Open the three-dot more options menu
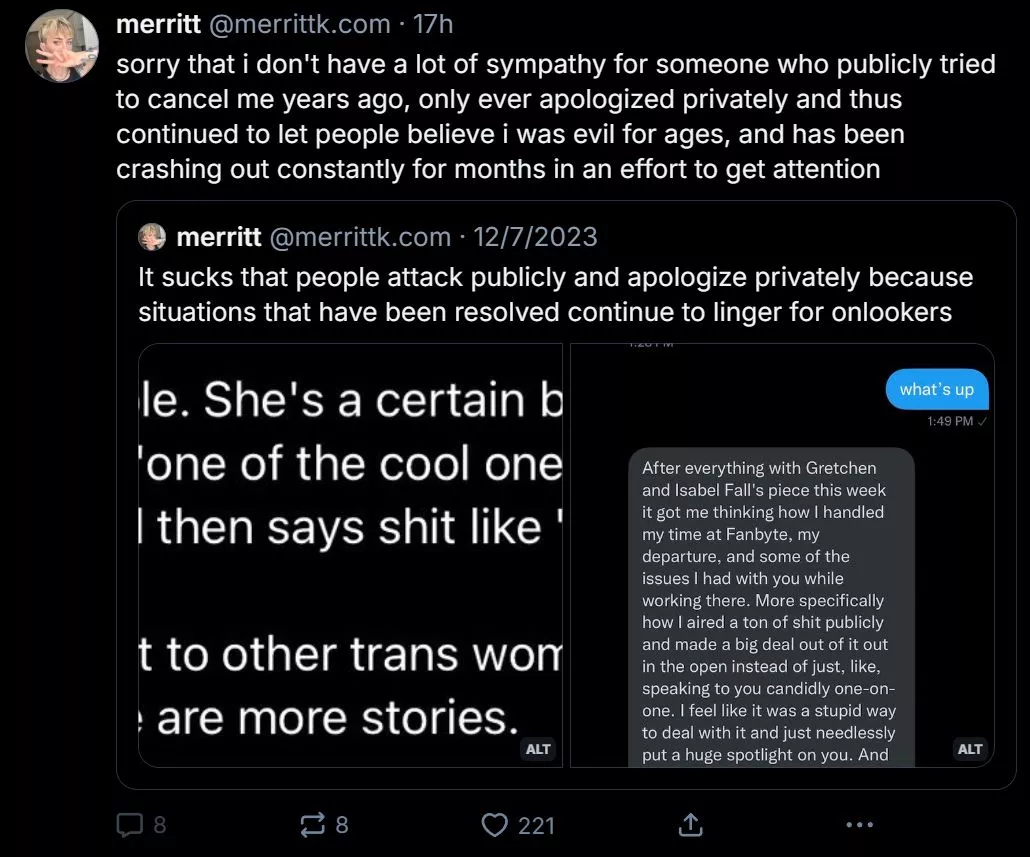The height and width of the screenshot is (857, 1030). (859, 824)
